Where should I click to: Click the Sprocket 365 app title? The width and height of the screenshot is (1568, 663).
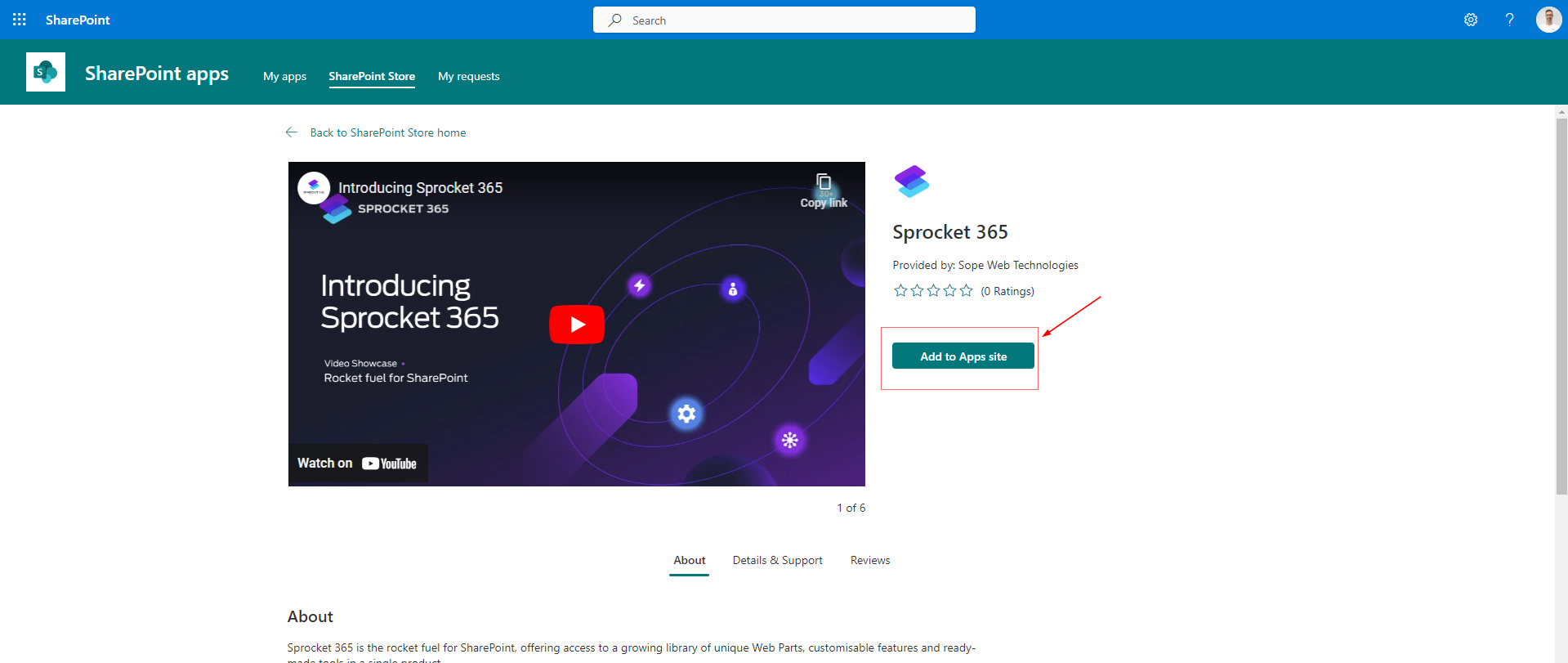coord(950,232)
